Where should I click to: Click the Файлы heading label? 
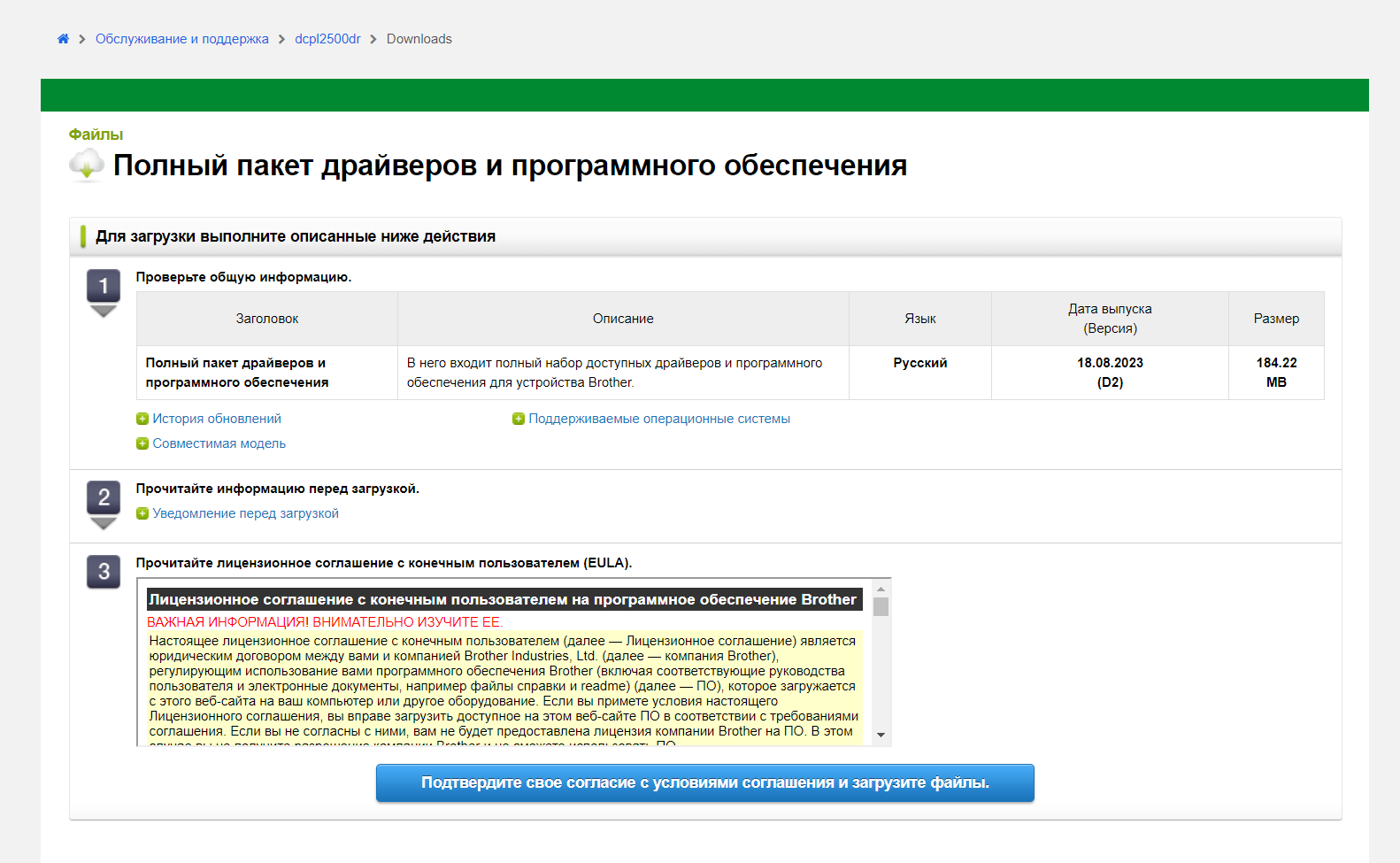(x=96, y=135)
